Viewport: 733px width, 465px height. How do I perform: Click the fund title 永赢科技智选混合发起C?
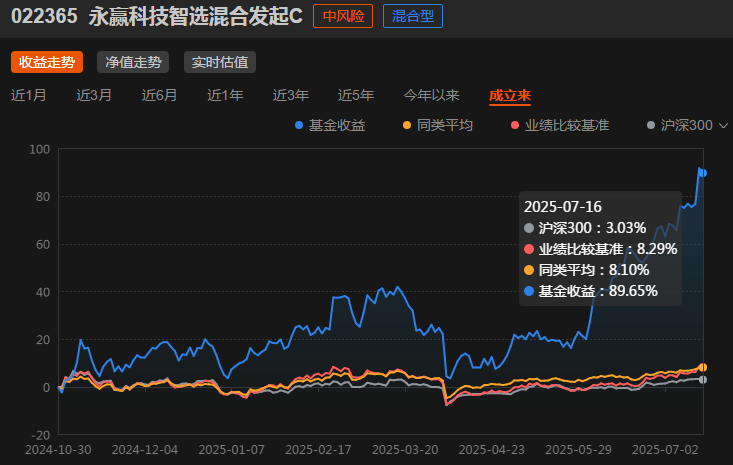pyautogui.click(x=196, y=16)
